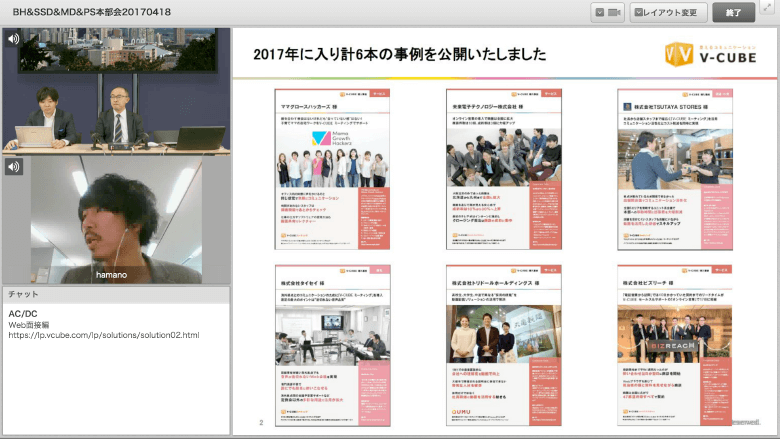This screenshot has width=780, height=439.
Task: Click the チャット chat panel header
Action: click(116, 294)
